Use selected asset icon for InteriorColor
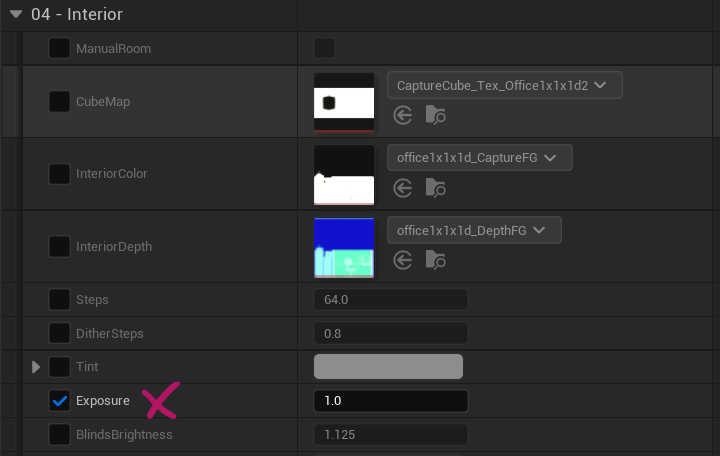 [x=403, y=187]
